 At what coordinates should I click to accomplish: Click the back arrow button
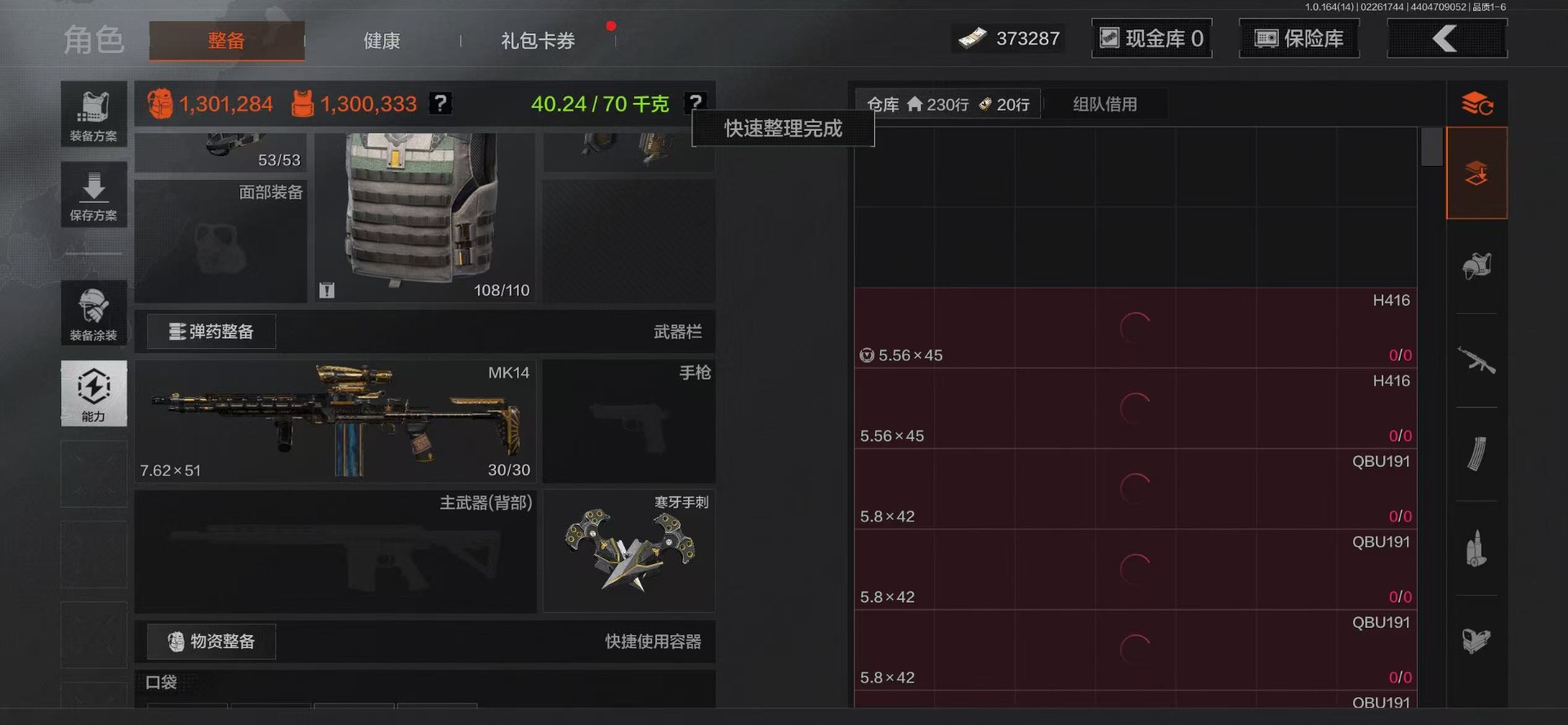click(x=1447, y=38)
